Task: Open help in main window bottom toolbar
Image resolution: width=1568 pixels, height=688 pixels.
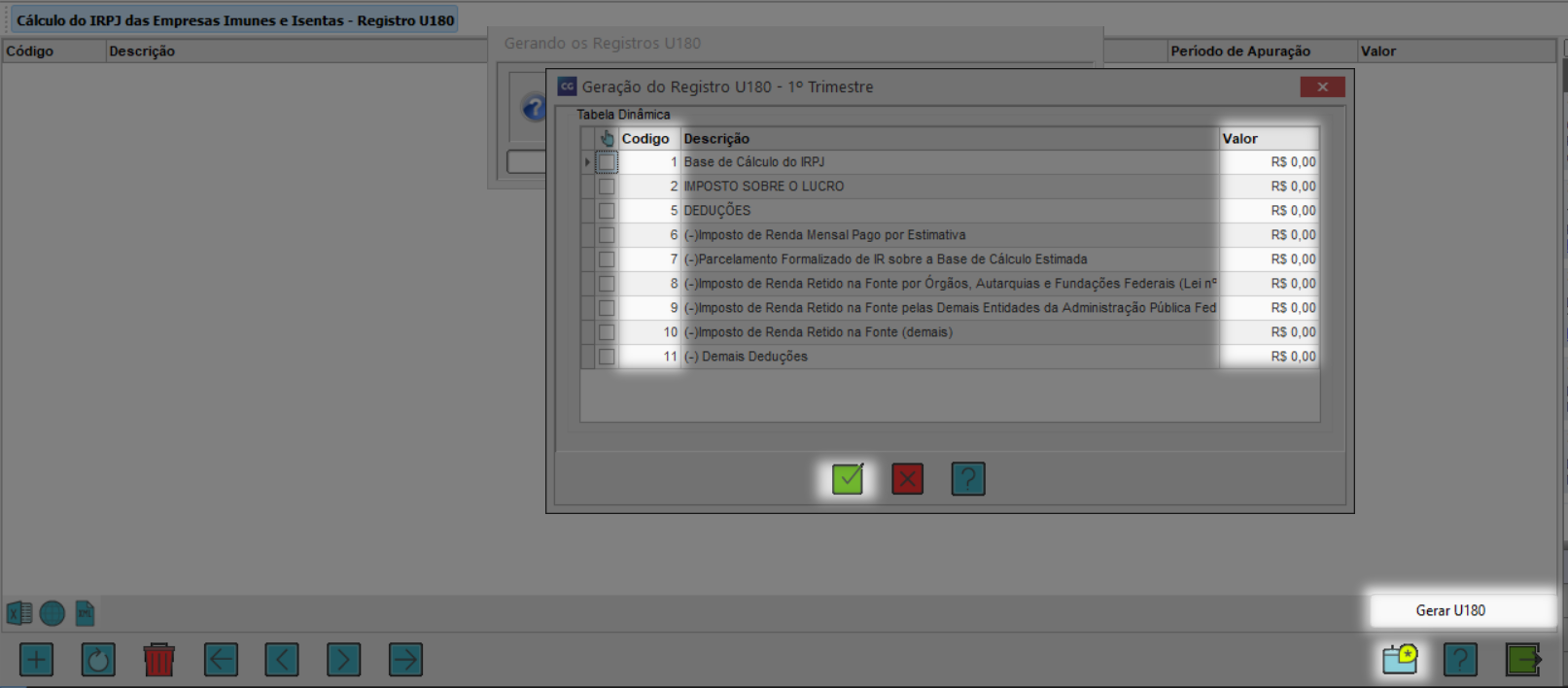Action: click(x=1460, y=660)
